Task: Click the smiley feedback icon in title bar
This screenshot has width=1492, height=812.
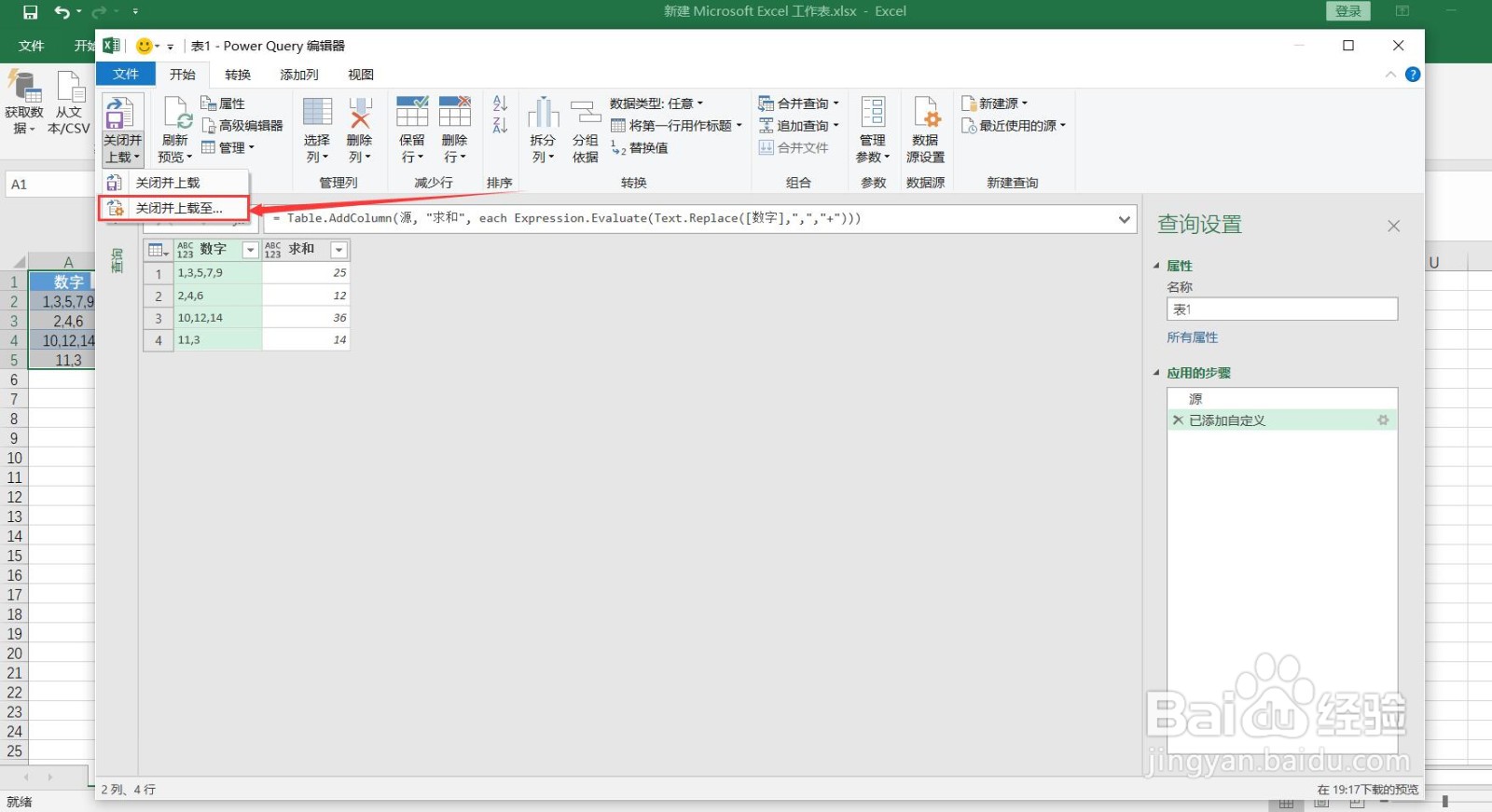Action: [144, 46]
